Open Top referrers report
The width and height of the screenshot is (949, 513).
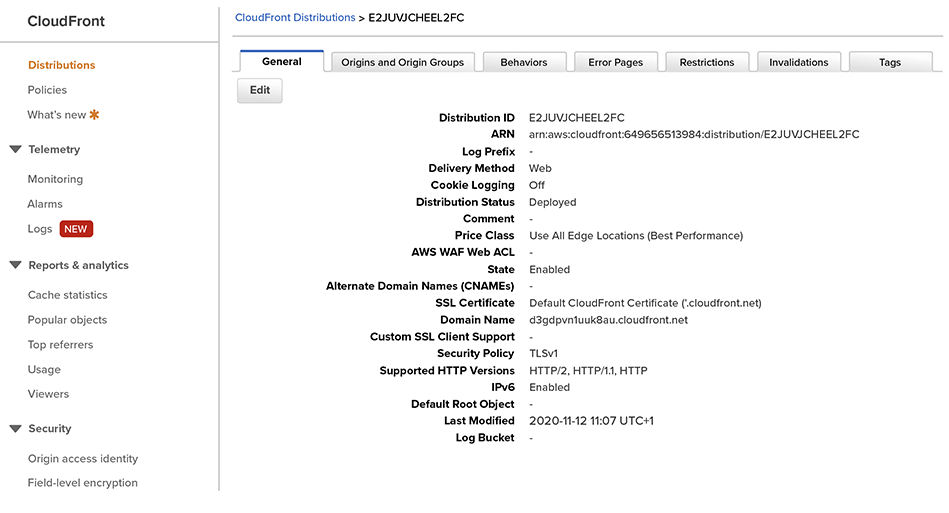pos(61,344)
